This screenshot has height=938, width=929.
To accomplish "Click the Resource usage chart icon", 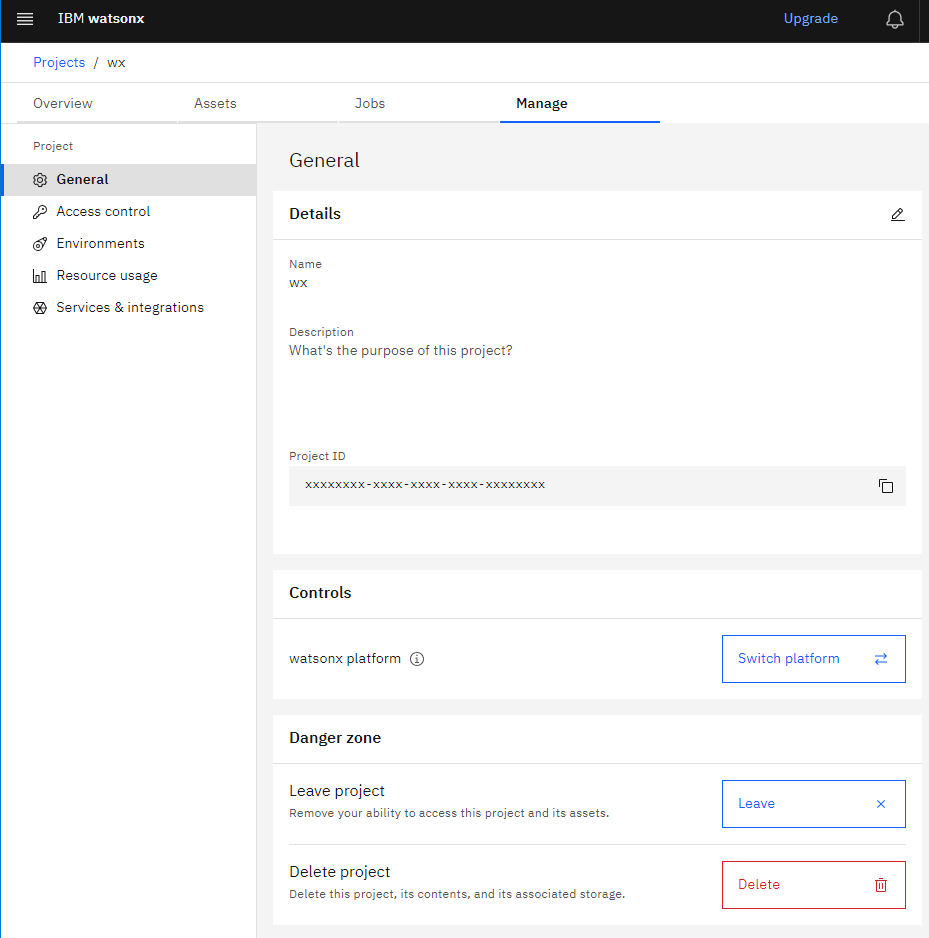I will tap(40, 276).
